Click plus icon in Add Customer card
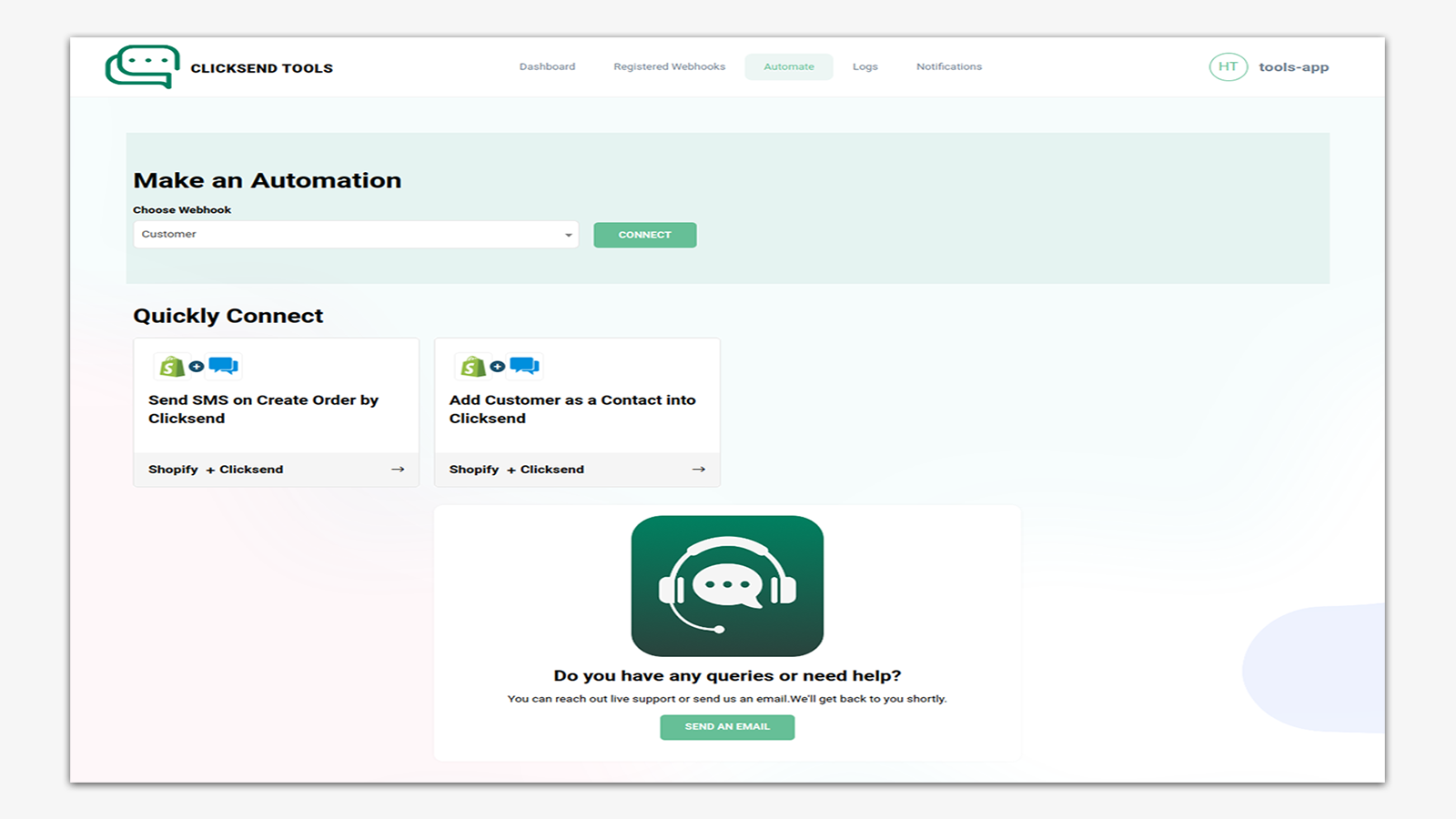1456x819 pixels. (498, 367)
